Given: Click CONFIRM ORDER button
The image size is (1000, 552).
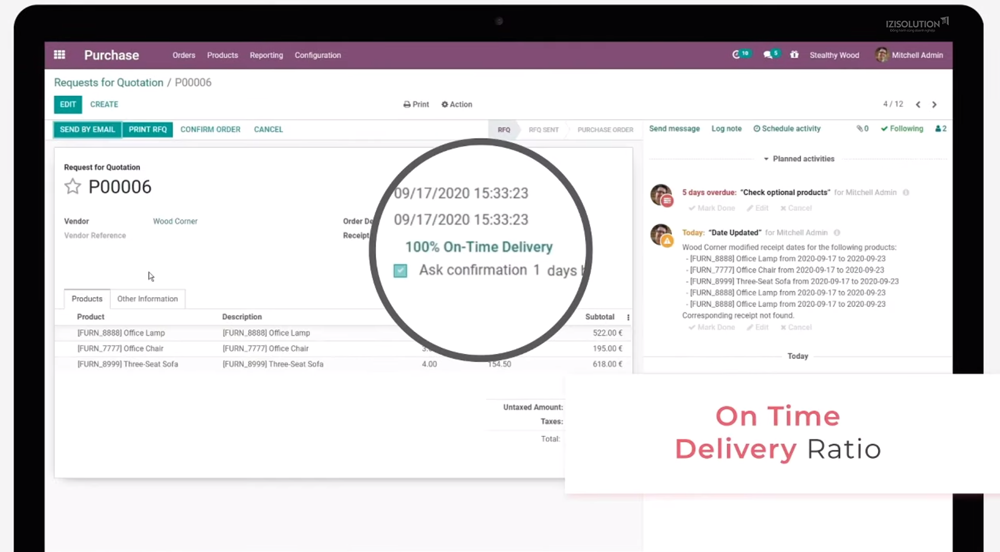Looking at the screenshot, I should (x=210, y=129).
